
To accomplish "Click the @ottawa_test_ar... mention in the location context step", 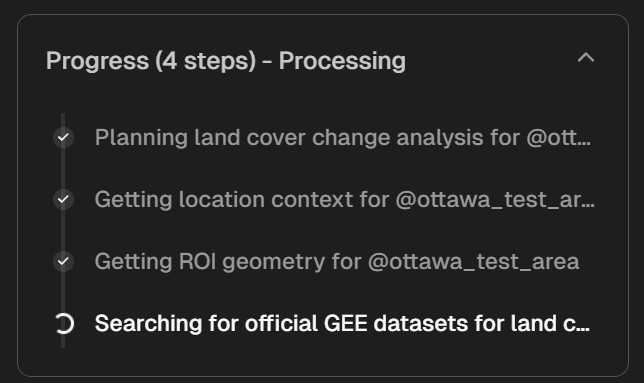I will pyautogui.click(x=495, y=200).
